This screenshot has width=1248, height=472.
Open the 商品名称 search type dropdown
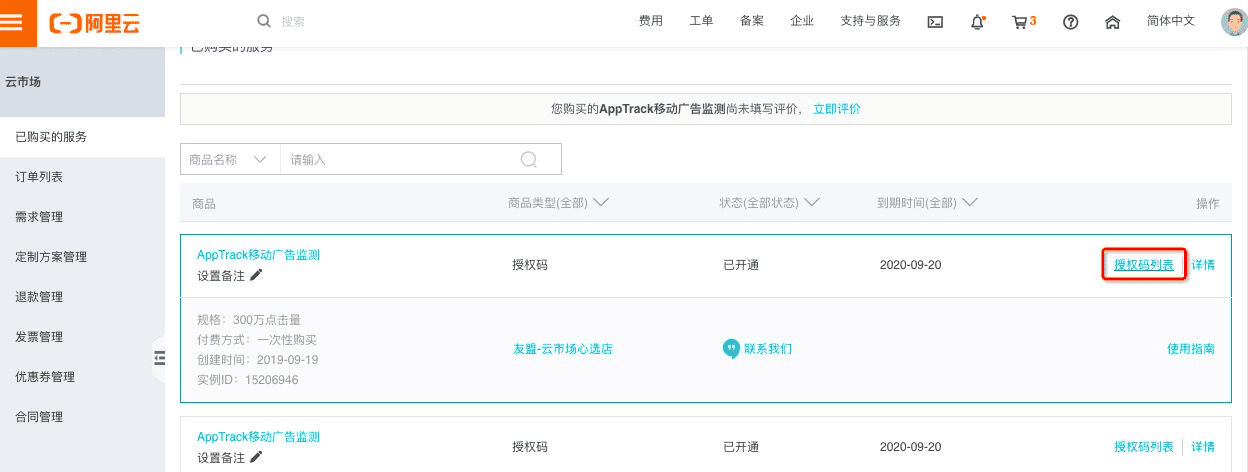pyautogui.click(x=230, y=159)
